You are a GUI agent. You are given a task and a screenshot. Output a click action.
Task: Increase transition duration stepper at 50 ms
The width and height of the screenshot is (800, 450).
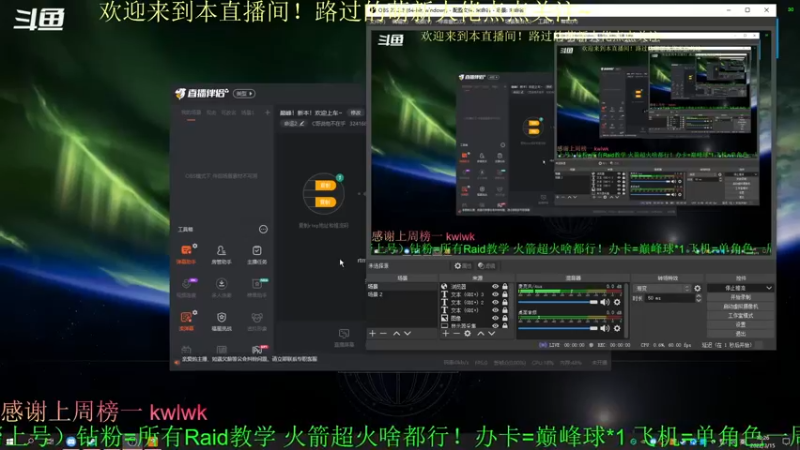[x=698, y=296]
